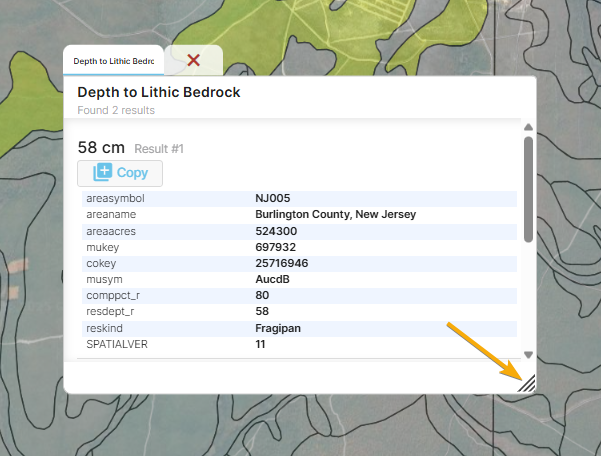
Task: Select the areaacres value 524300
Action: pos(276,231)
